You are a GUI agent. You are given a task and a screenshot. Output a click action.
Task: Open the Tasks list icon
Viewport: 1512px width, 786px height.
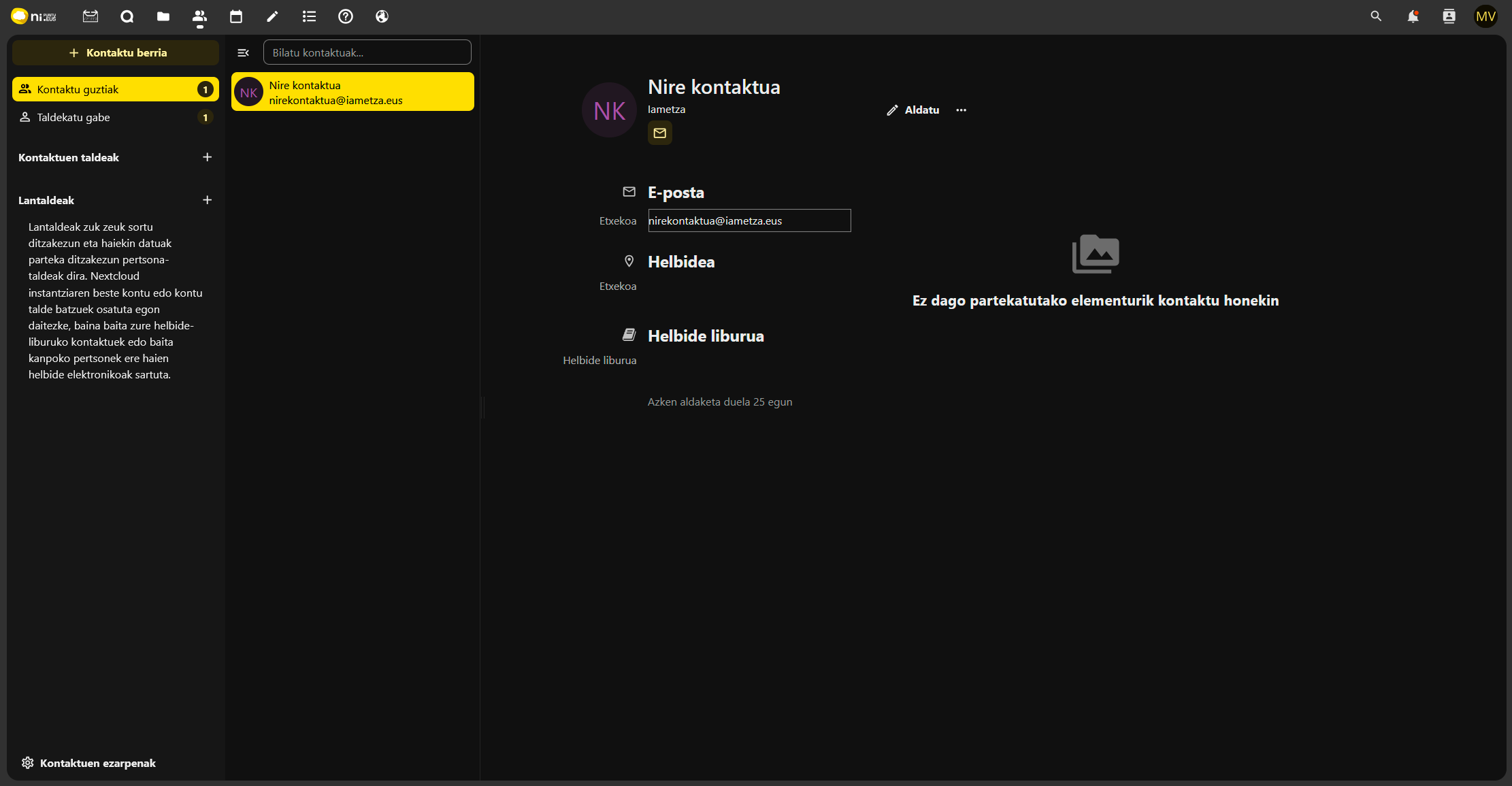[309, 16]
